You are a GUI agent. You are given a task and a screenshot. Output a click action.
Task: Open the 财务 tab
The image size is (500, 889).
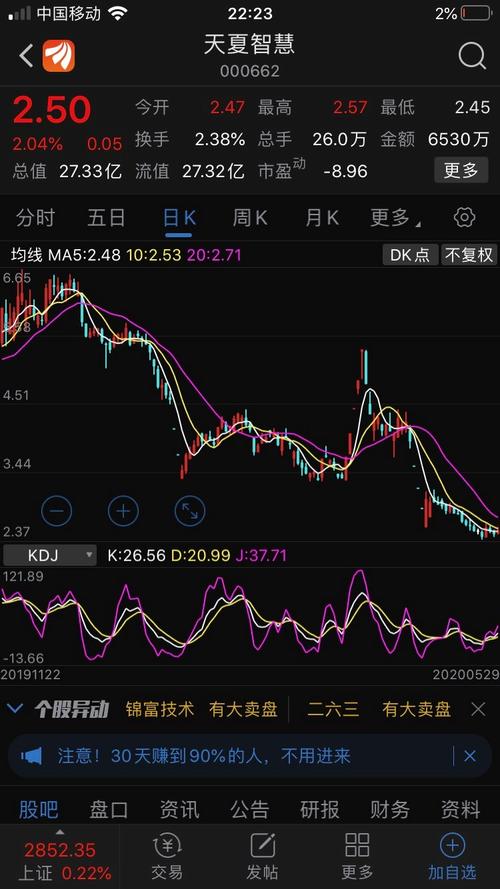(x=390, y=810)
